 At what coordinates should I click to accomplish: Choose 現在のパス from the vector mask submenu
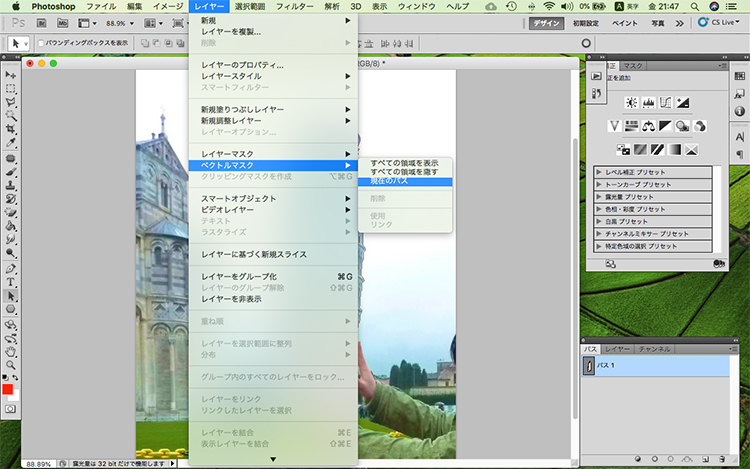pyautogui.click(x=405, y=181)
